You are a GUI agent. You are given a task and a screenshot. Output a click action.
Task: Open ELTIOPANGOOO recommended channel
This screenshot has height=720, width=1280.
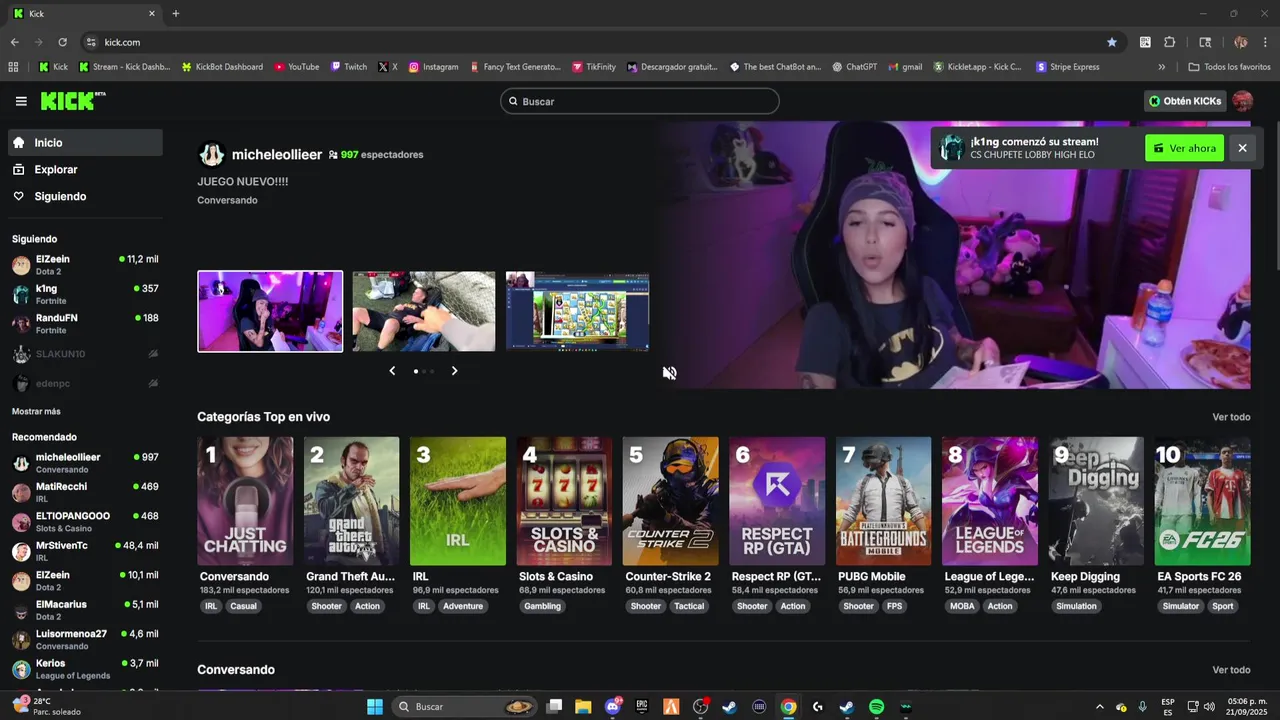pos(85,521)
